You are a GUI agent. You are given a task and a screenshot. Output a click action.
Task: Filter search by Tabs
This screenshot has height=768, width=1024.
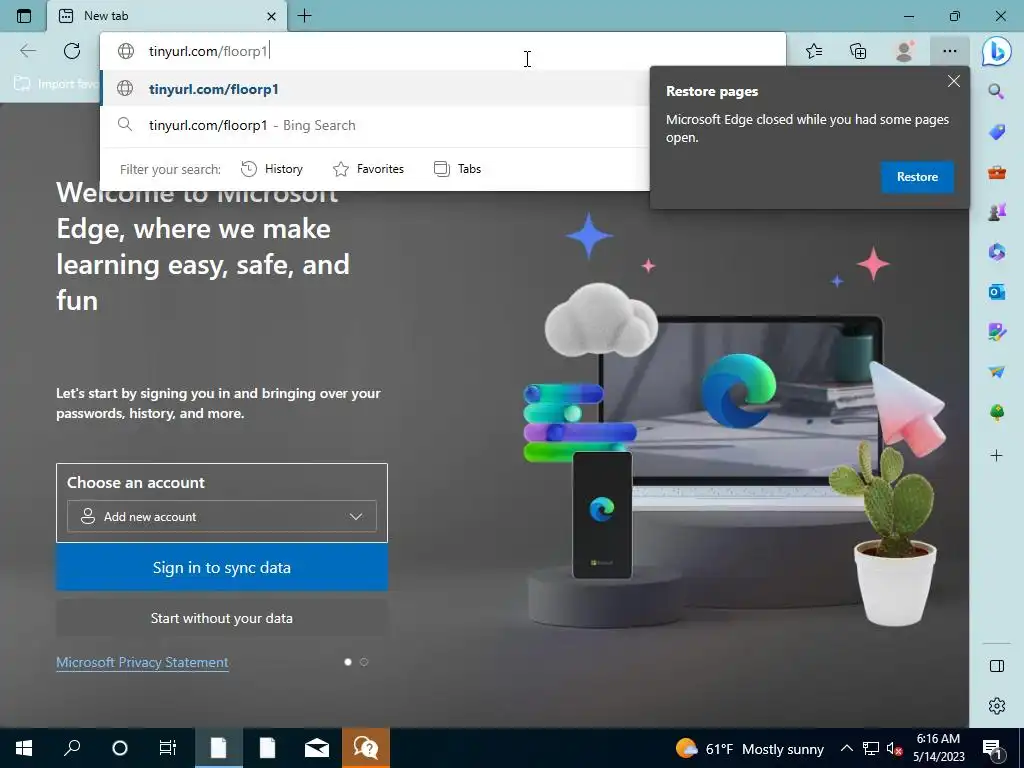[457, 169]
